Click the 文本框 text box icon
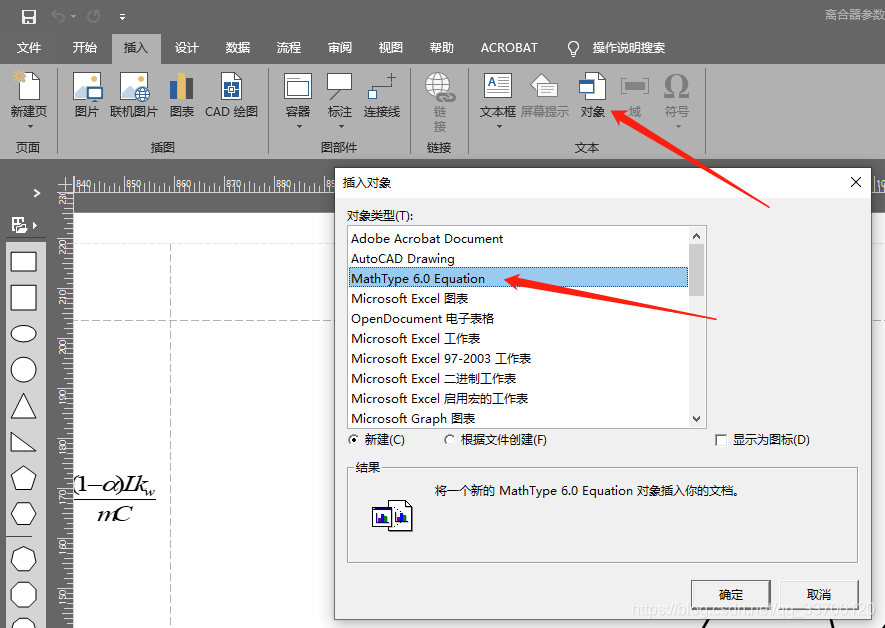 pyautogui.click(x=498, y=86)
